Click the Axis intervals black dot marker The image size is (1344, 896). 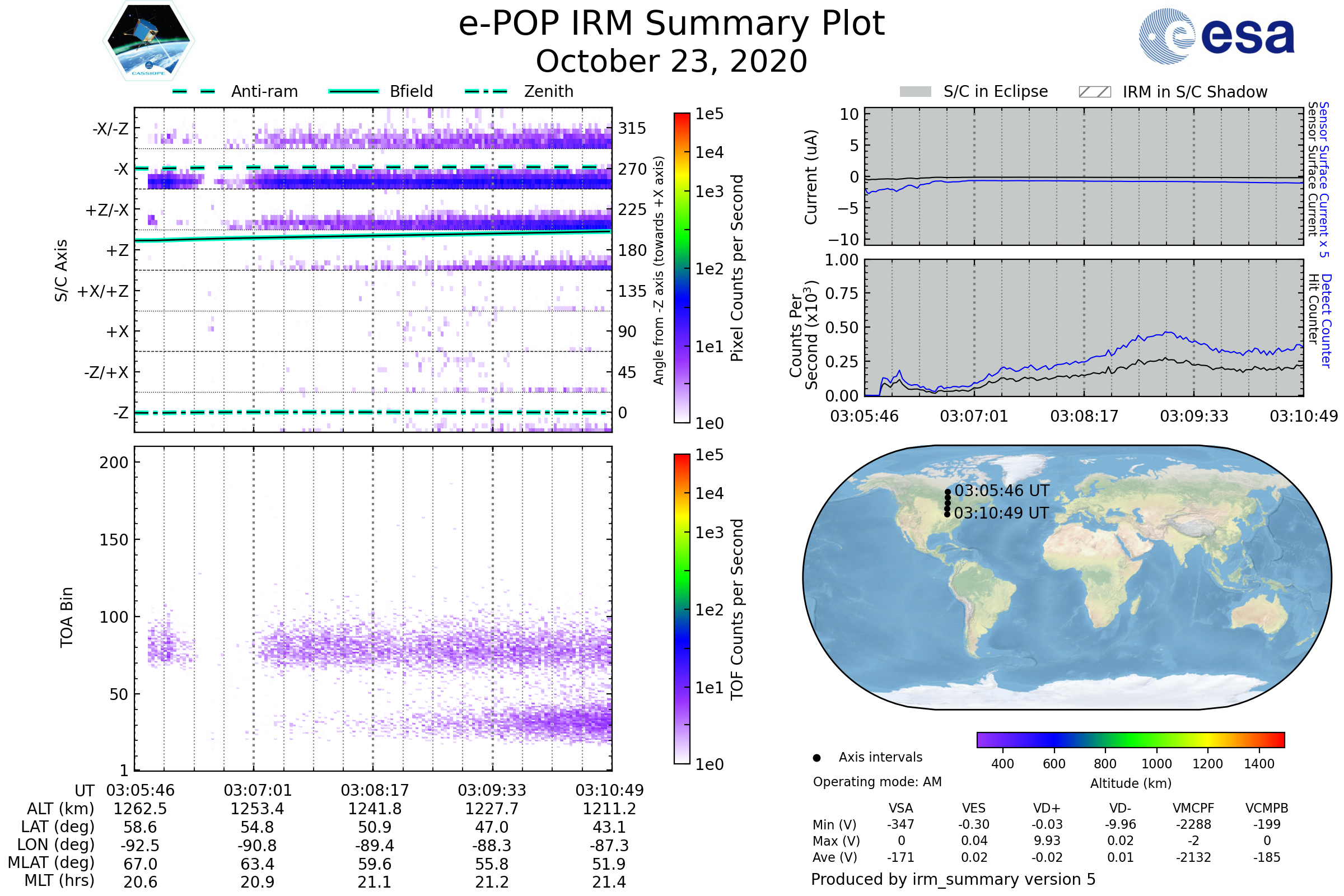click(817, 758)
